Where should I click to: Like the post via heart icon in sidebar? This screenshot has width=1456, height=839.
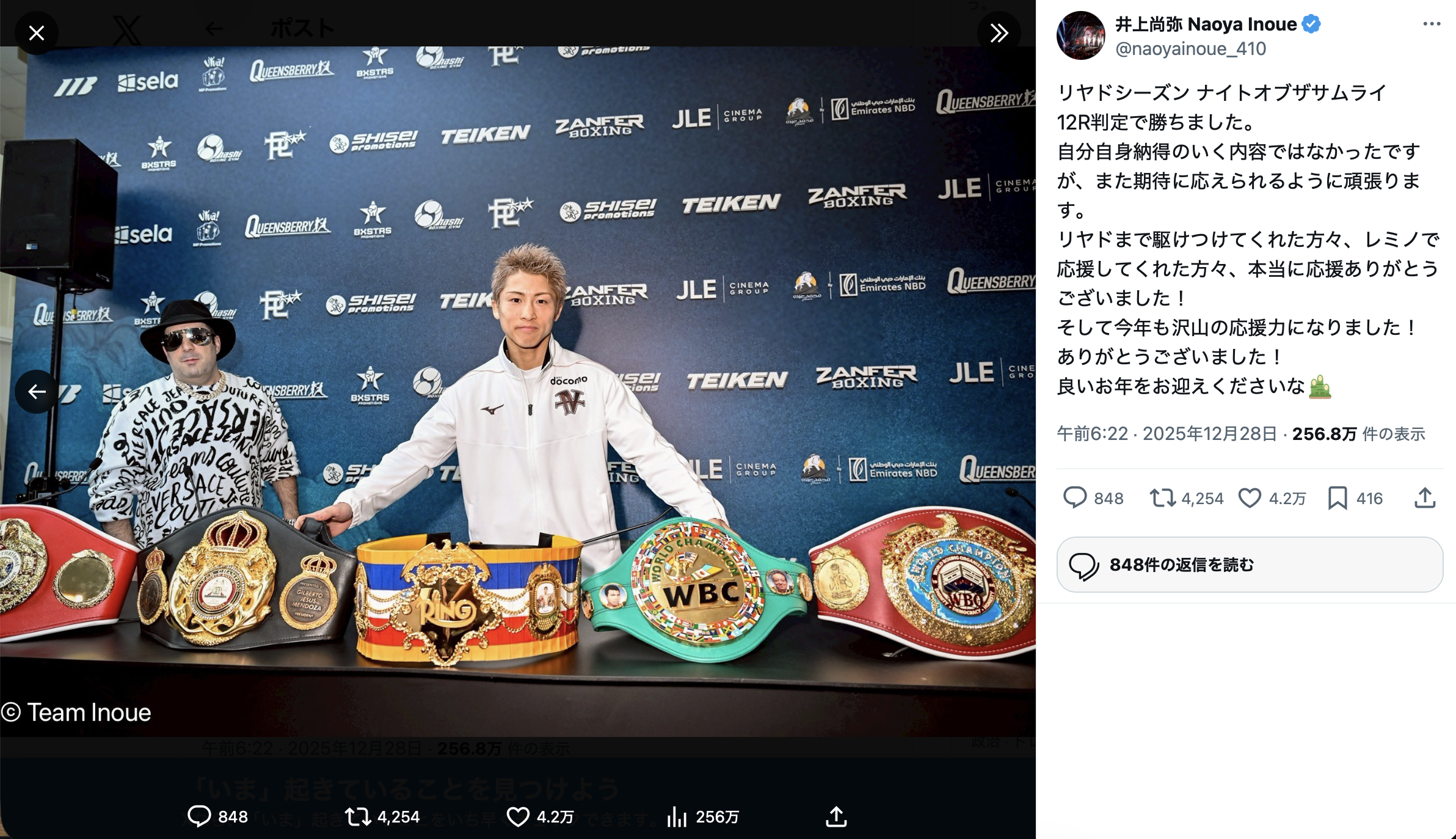[x=1250, y=498]
